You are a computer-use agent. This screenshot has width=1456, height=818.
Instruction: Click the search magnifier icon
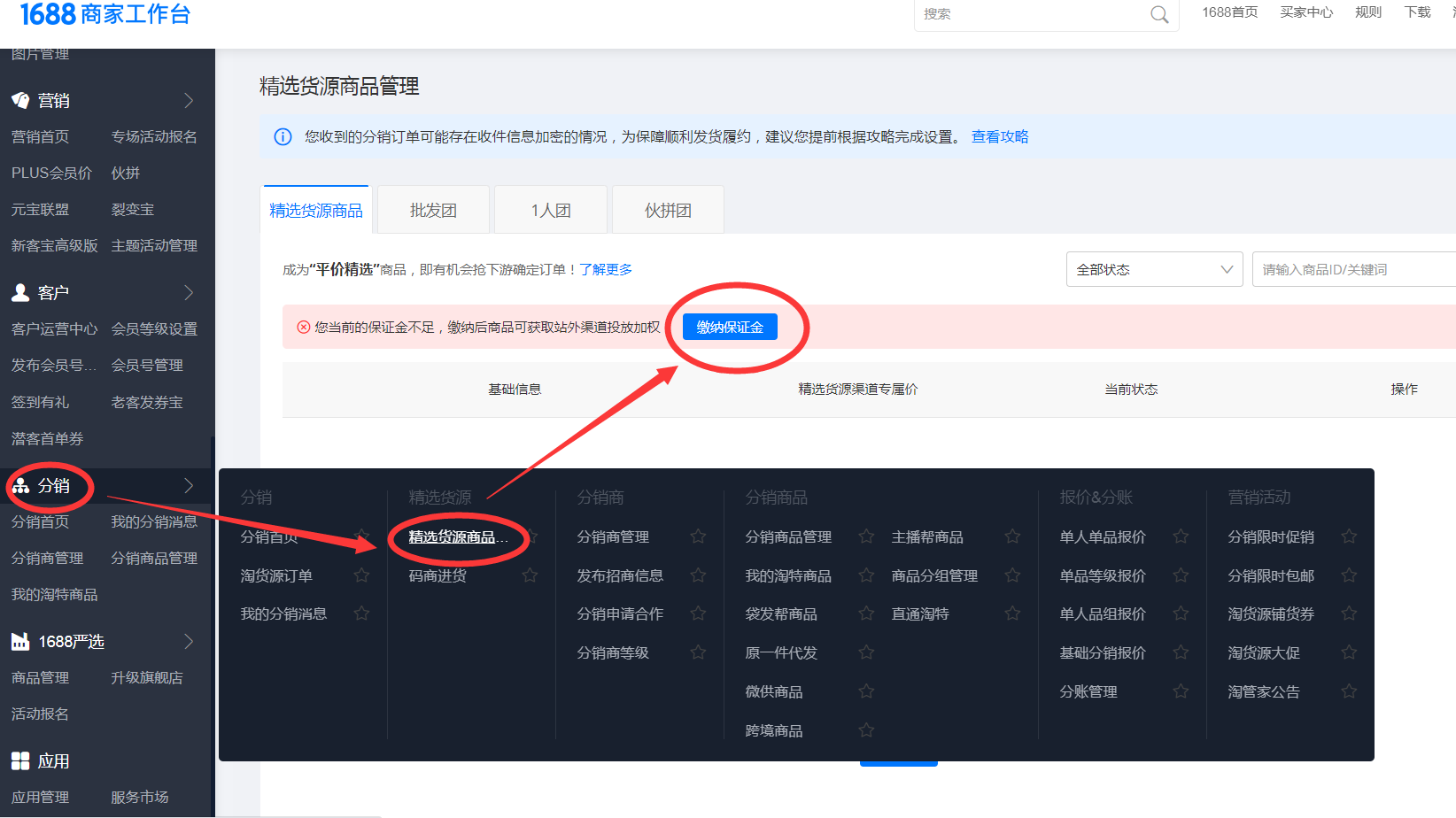pyautogui.click(x=1159, y=14)
